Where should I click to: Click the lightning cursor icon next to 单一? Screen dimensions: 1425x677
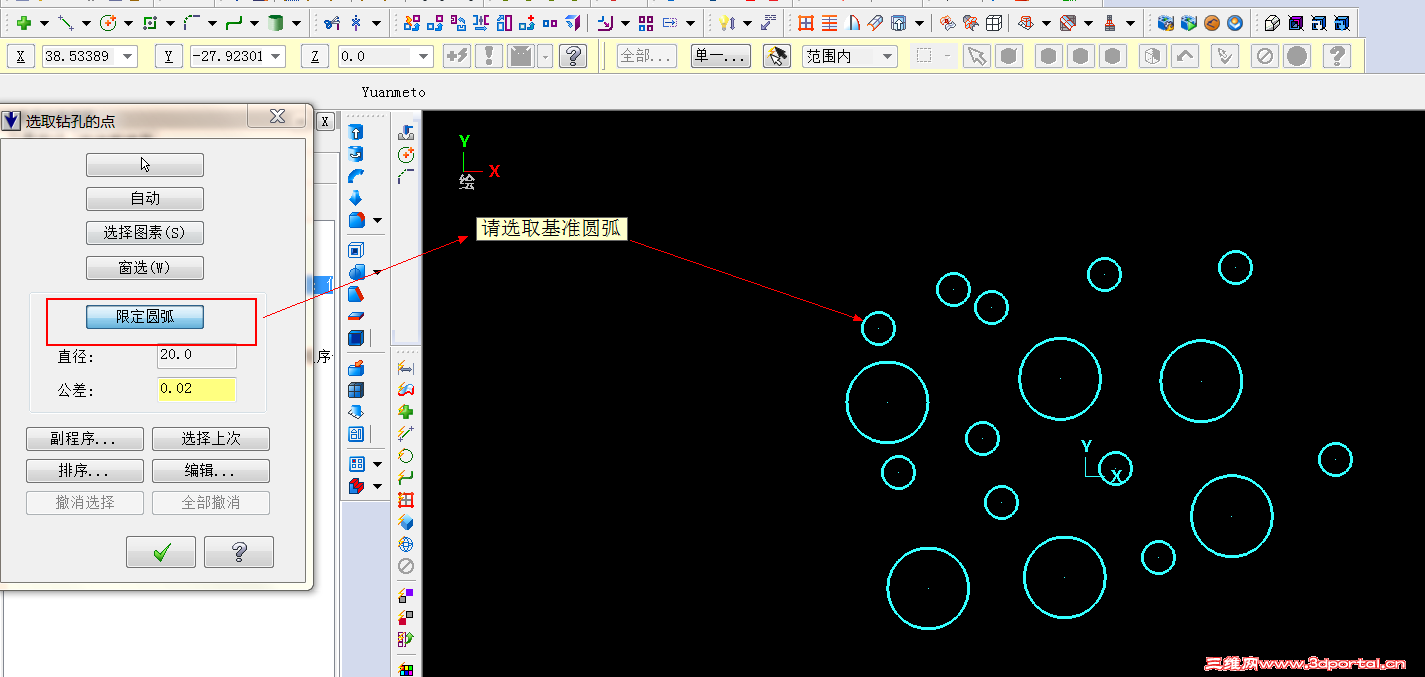point(776,57)
